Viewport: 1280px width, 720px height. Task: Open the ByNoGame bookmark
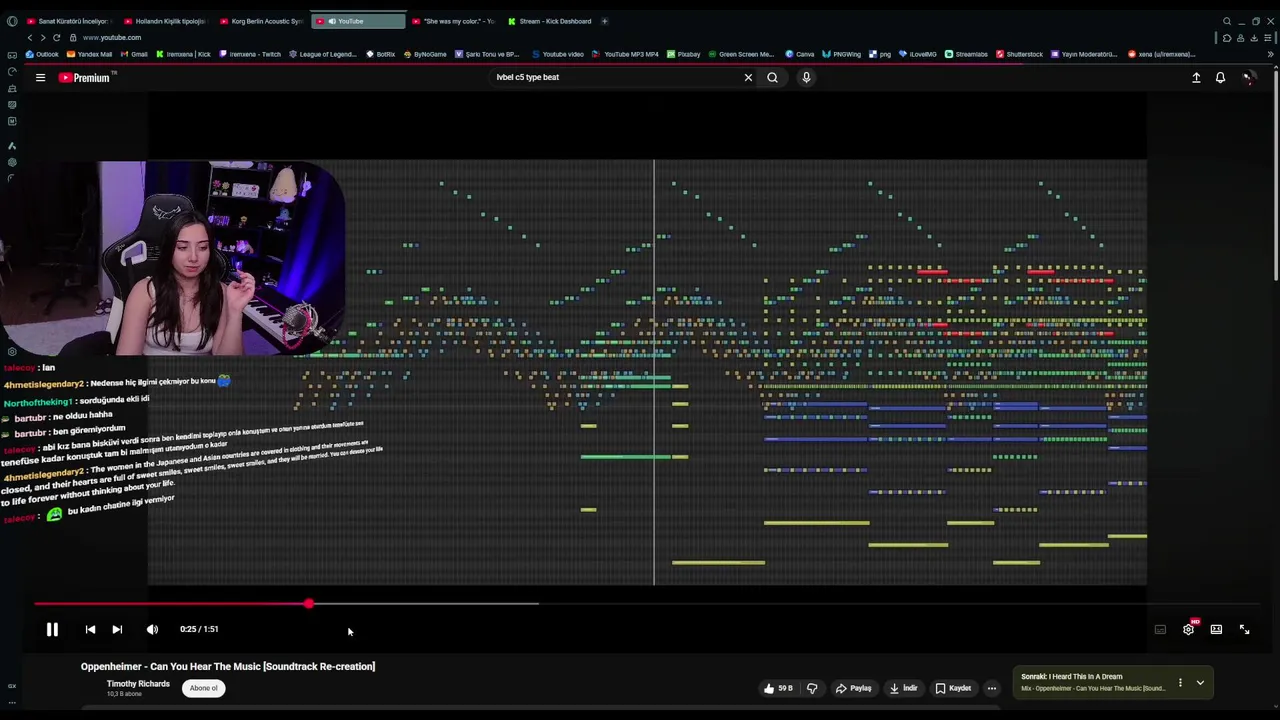tap(425, 54)
